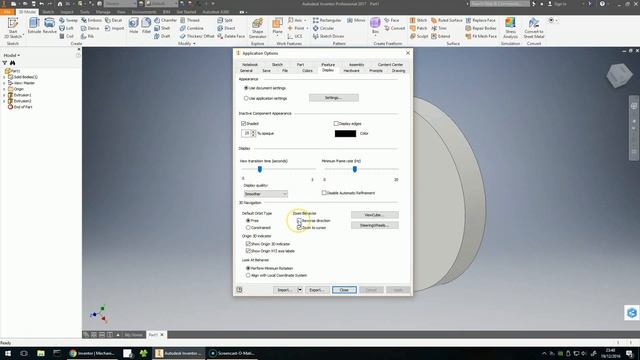Click the Stitch surface tool
This screenshot has height=360, width=640.
tap(418, 20)
